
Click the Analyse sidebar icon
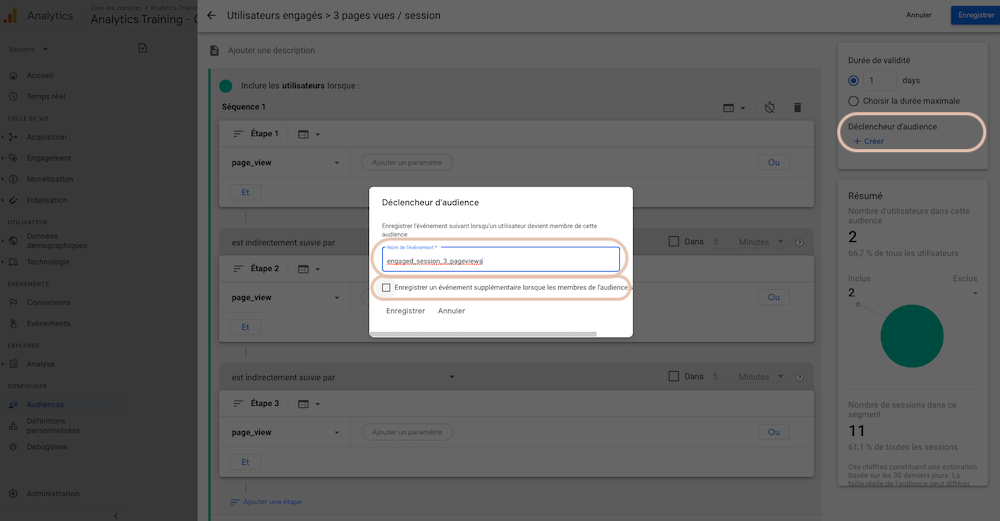13,363
